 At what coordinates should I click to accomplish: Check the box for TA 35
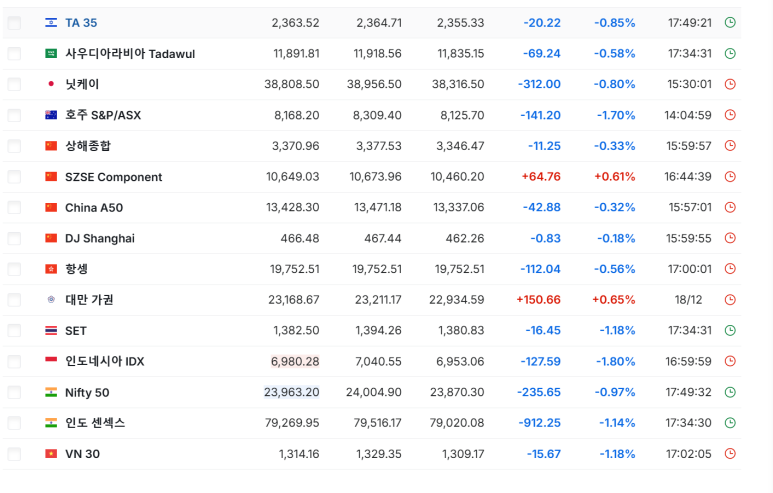point(14,23)
